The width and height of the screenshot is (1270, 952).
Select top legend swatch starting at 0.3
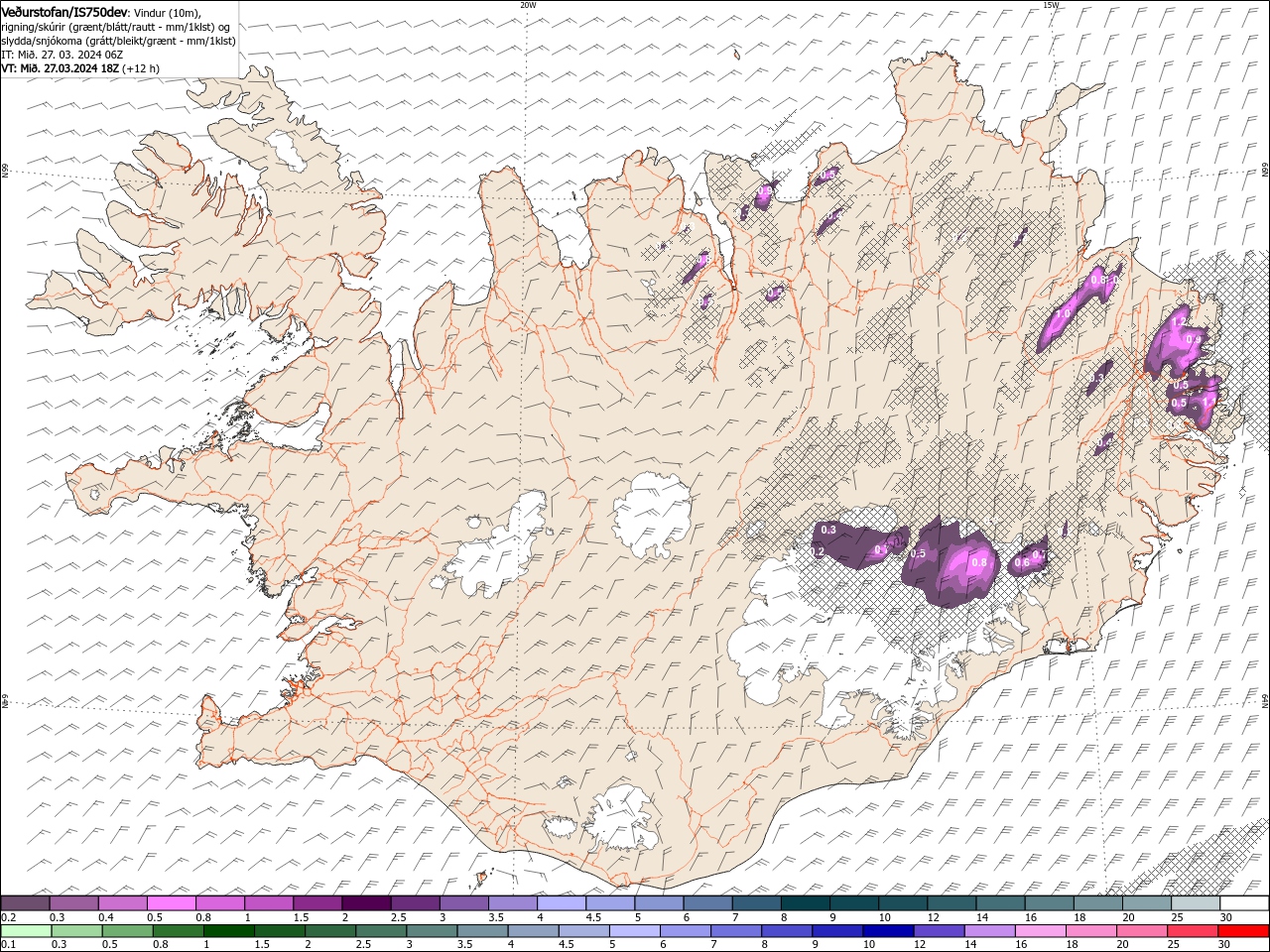coord(73,903)
